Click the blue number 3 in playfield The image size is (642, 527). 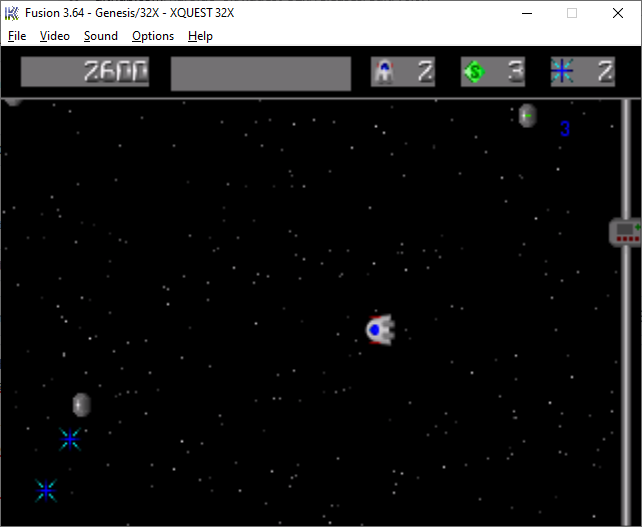tap(565, 129)
